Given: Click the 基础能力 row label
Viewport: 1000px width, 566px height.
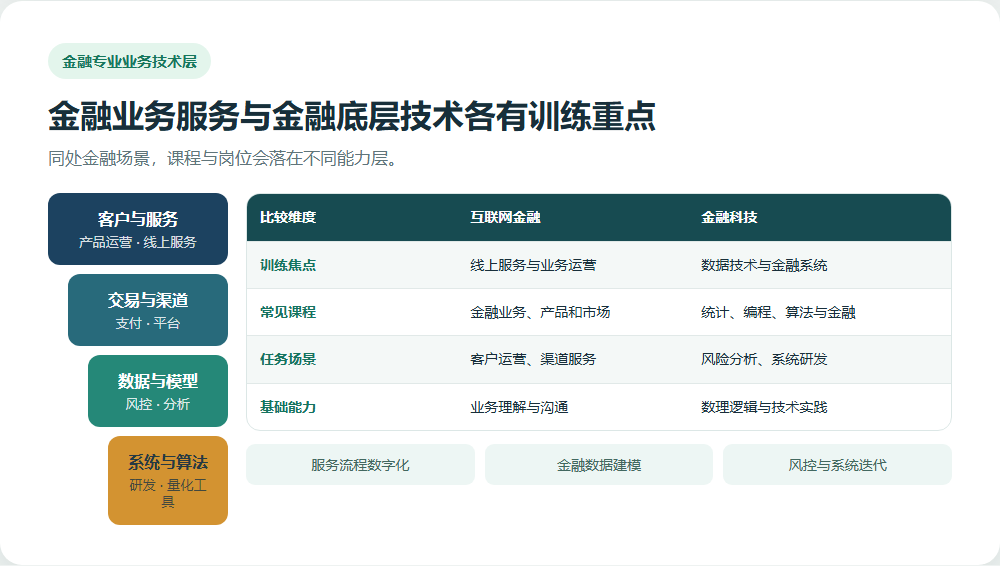Looking at the screenshot, I should pyautogui.click(x=288, y=407).
